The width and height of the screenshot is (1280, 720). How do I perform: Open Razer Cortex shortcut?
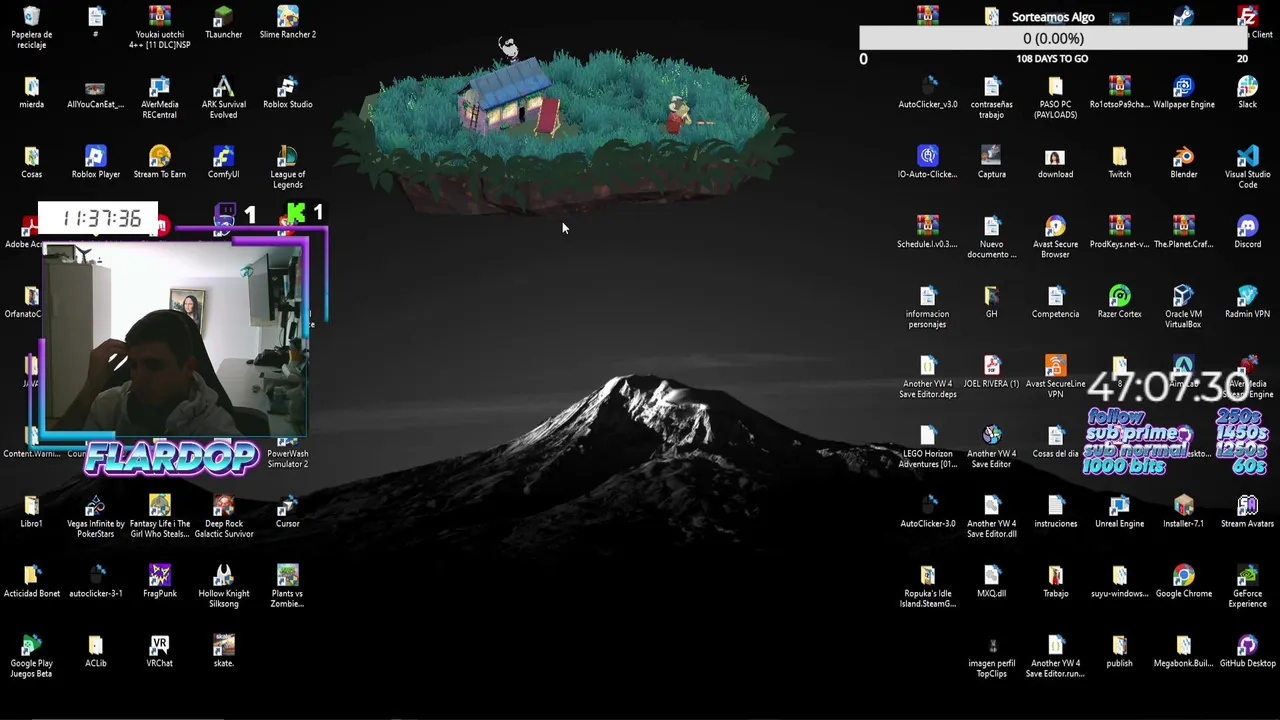1119,297
